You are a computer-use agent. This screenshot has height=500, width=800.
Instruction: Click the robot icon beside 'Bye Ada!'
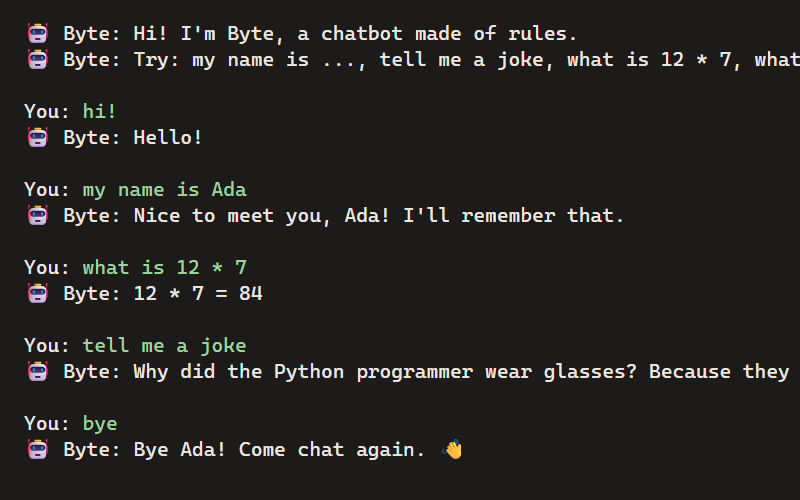click(38, 450)
